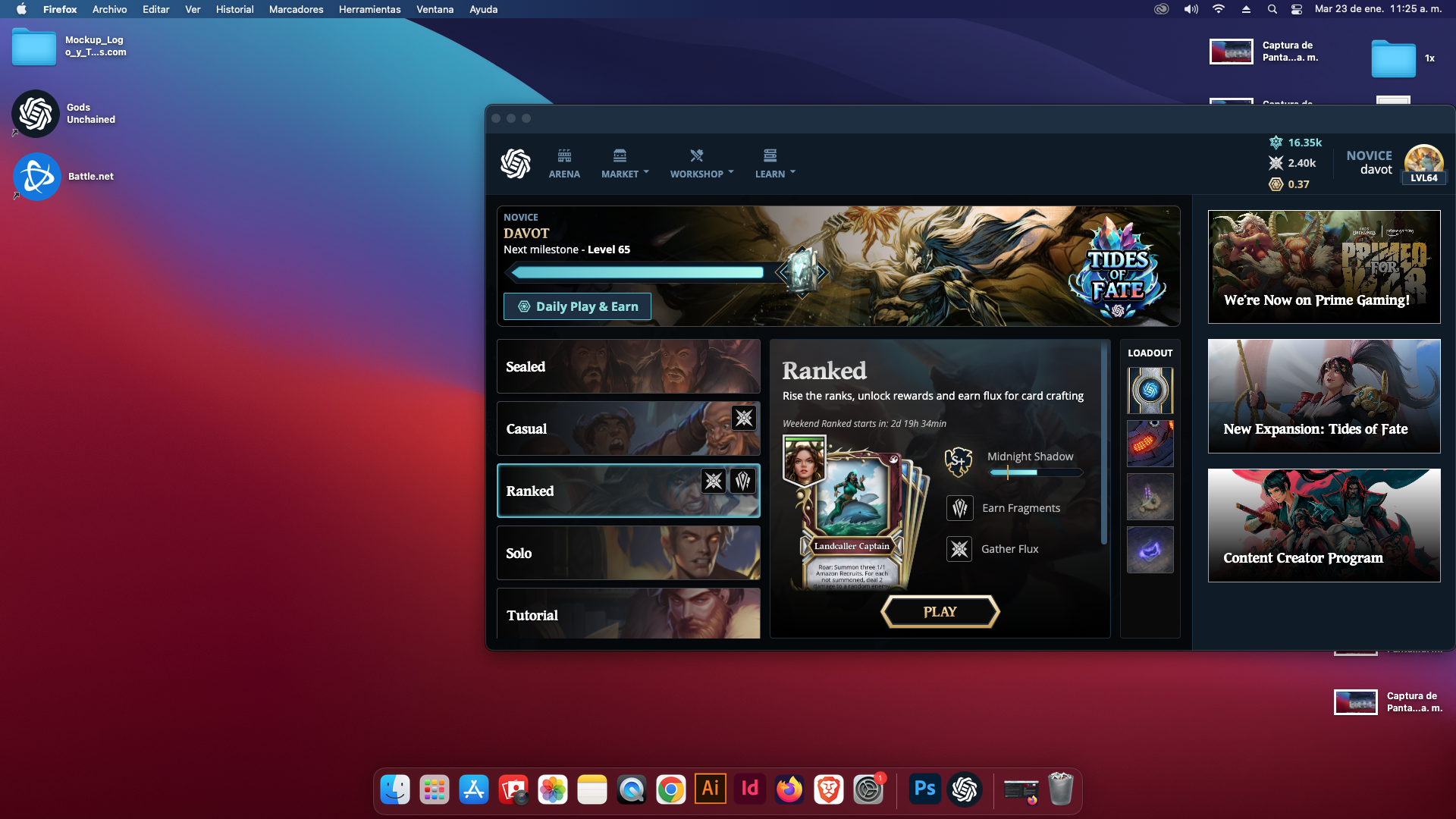This screenshot has width=1456, height=819.
Task: Open the Marcadores menu in menu bar
Action: 296,9
